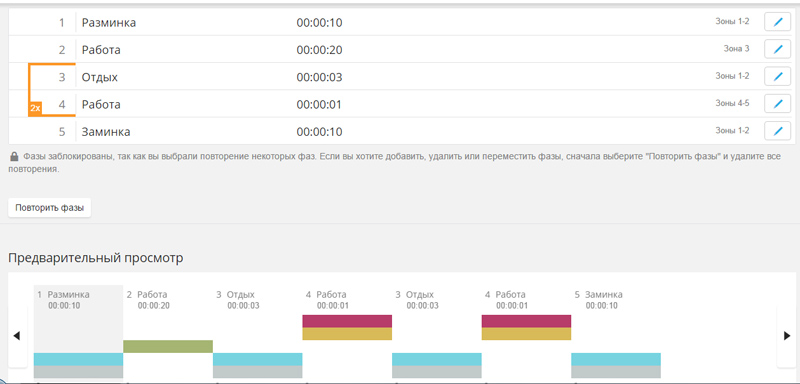Screen dimensions: 800x384
Task: Select the phase 4 Работа name
Action: 101,105
